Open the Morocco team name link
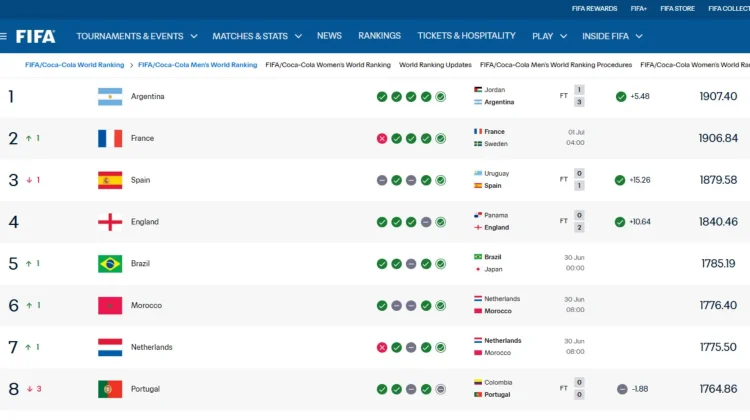Image resolution: width=750 pixels, height=420 pixels. [146, 306]
